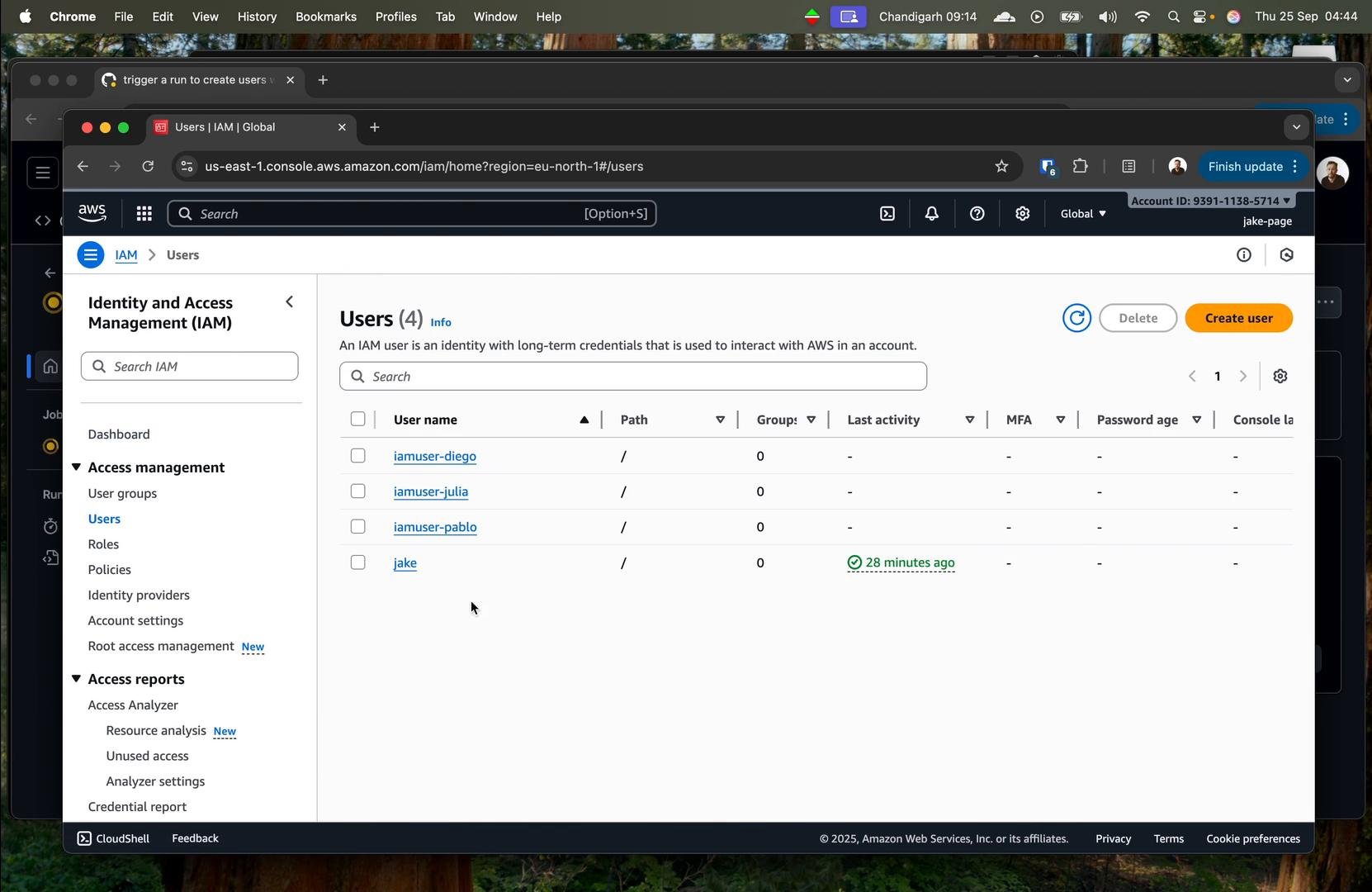Open the Chrome History menu
This screenshot has width=1372, height=892.
(257, 17)
